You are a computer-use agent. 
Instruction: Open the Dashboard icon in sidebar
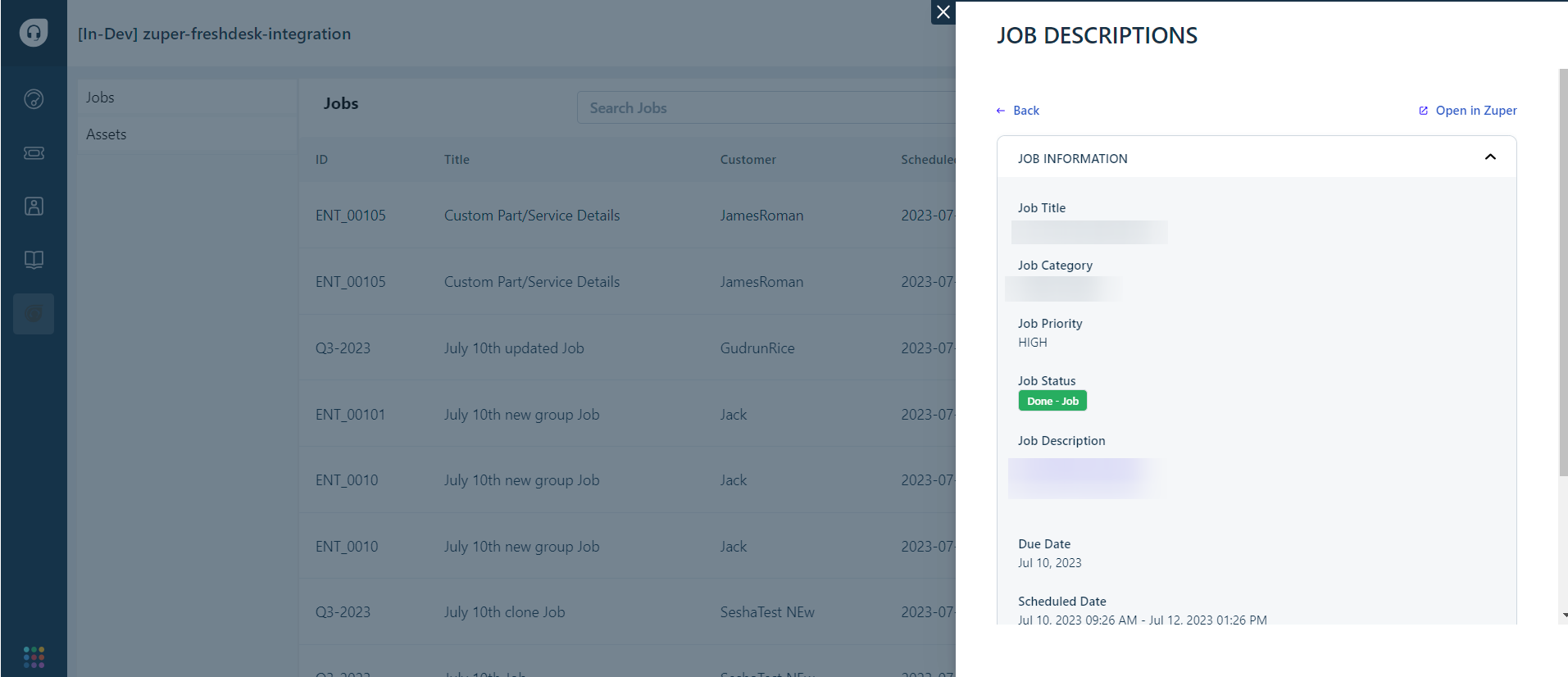point(34,99)
